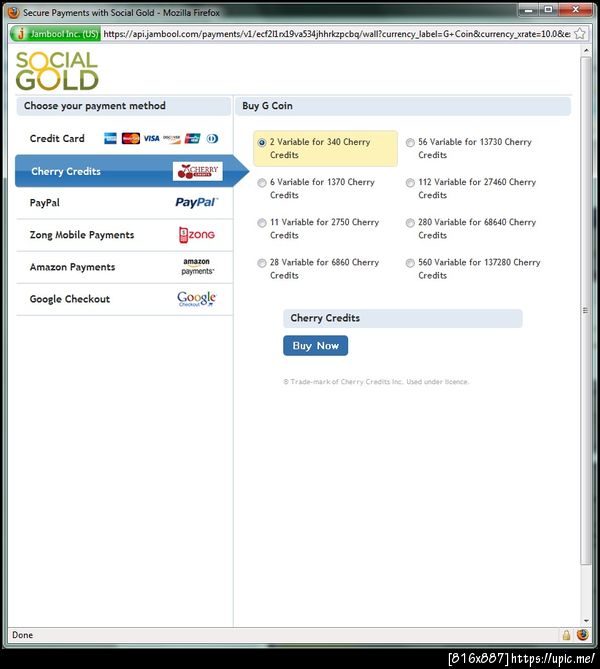Click the Firefox icon in title bar

[14, 12]
